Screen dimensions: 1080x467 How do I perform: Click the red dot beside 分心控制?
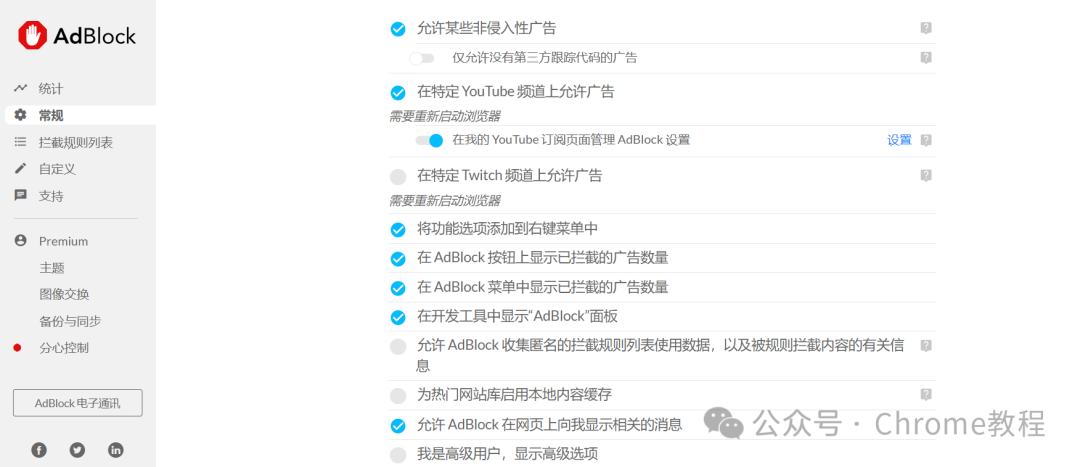click(18, 348)
